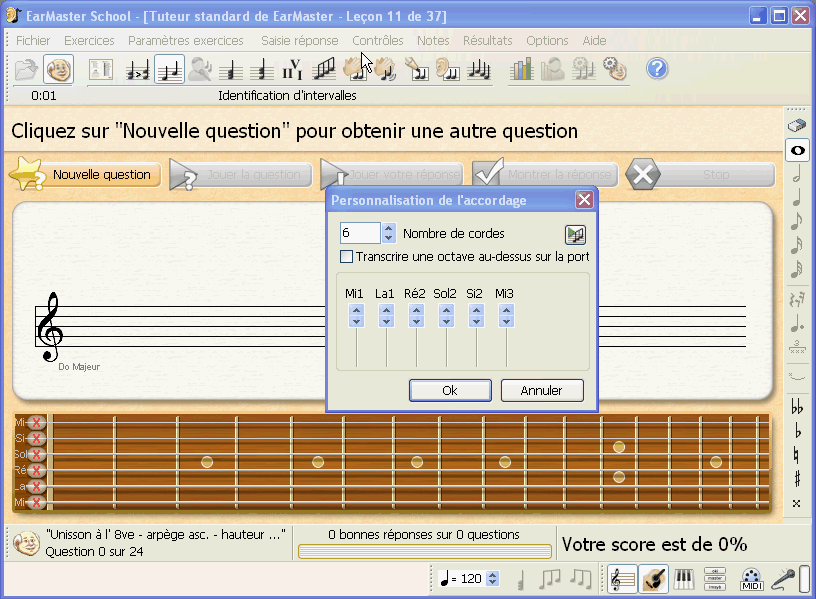Image resolution: width=816 pixels, height=599 pixels.
Task: Click the tuning preset icon in dialog
Action: point(576,235)
